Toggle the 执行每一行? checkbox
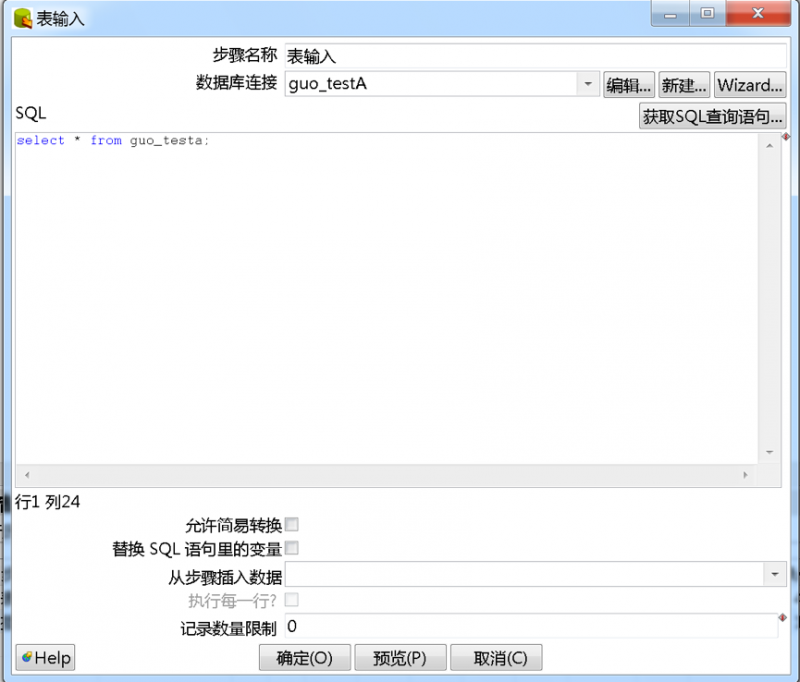 pos(291,600)
